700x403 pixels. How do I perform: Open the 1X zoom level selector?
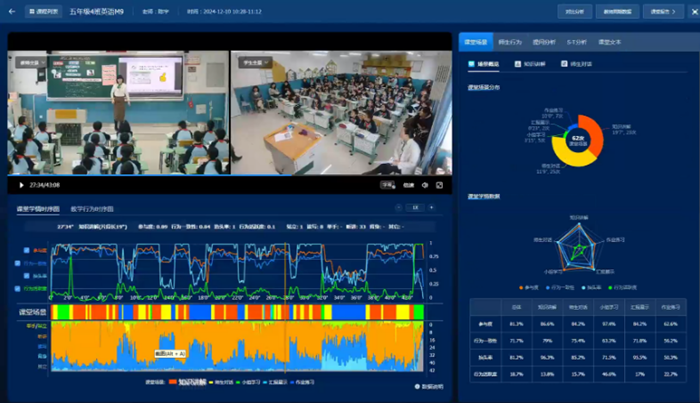(414, 208)
